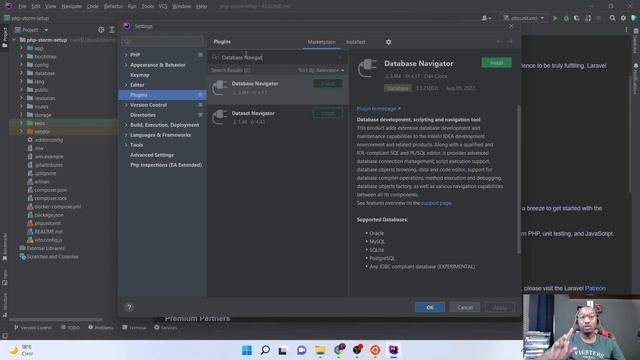Open phpunit.xml run configuration dropdown

tap(524, 18)
